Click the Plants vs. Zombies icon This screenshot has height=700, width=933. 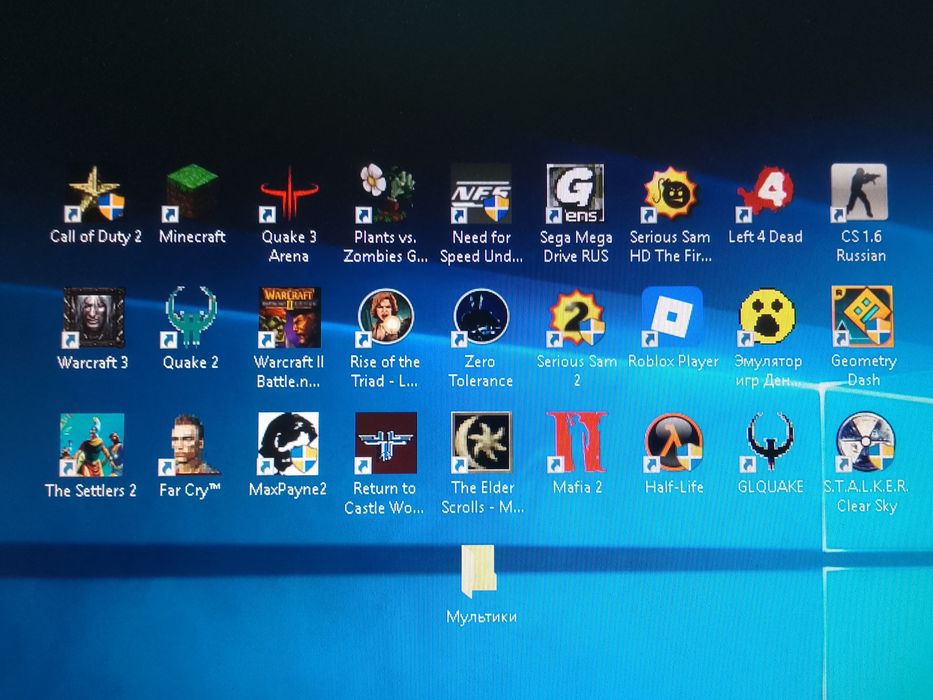click(386, 194)
